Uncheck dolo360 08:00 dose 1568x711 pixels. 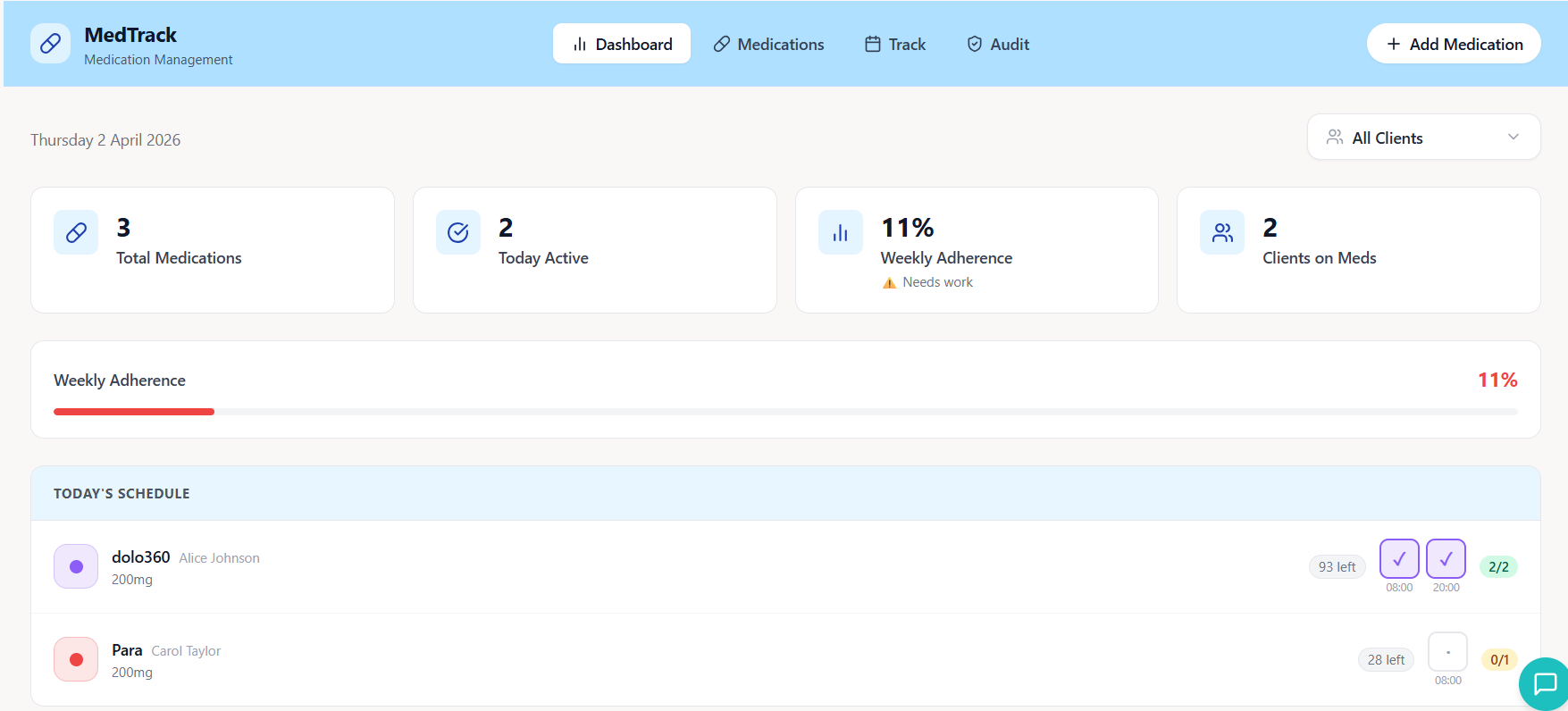(x=1399, y=559)
